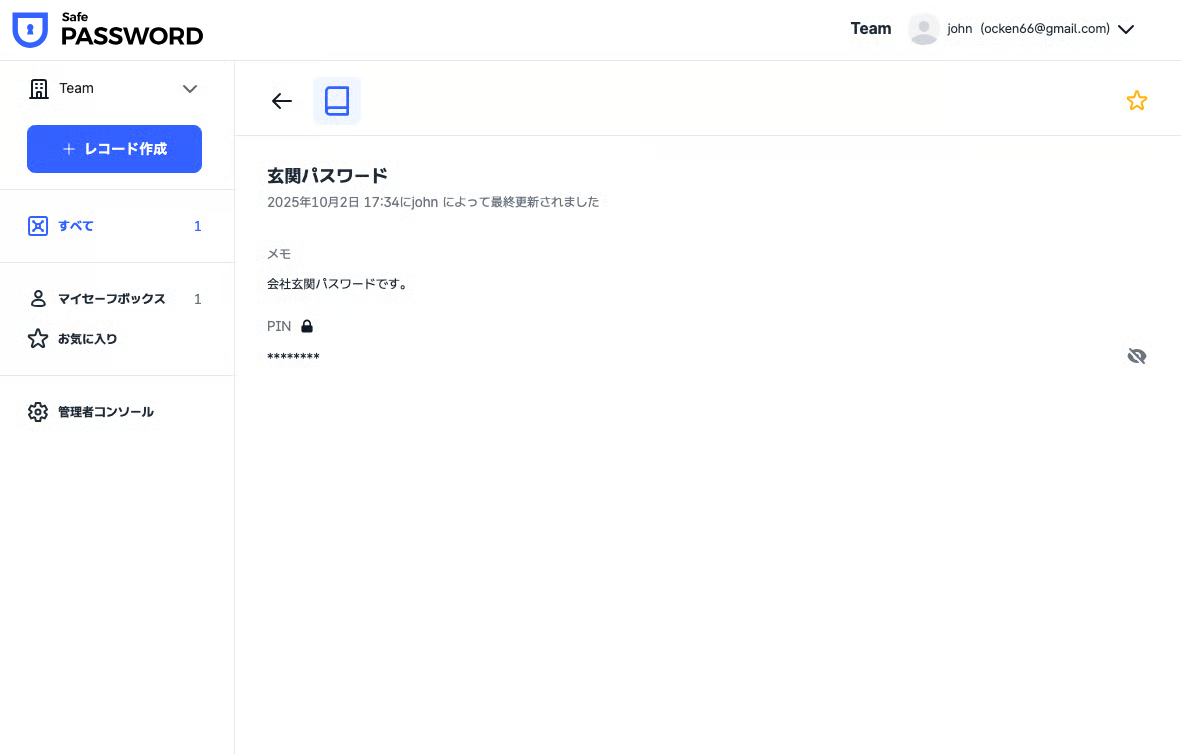Click the lock icon beside PIN

[x=307, y=326]
